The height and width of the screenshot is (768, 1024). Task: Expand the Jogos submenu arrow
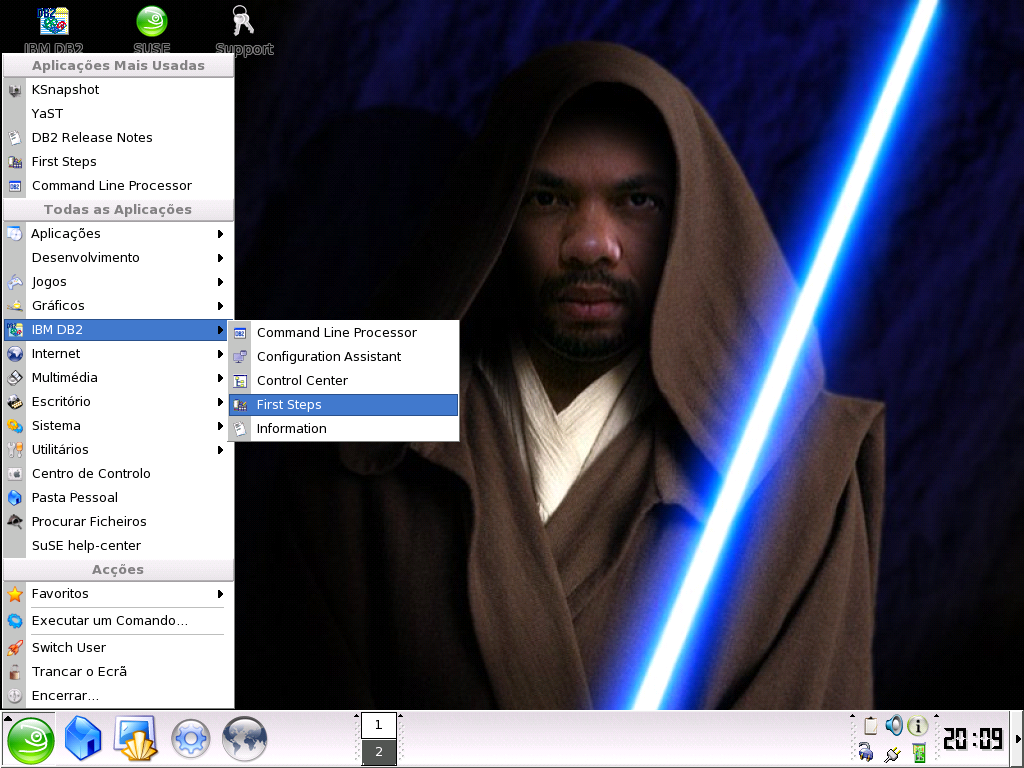click(x=220, y=282)
